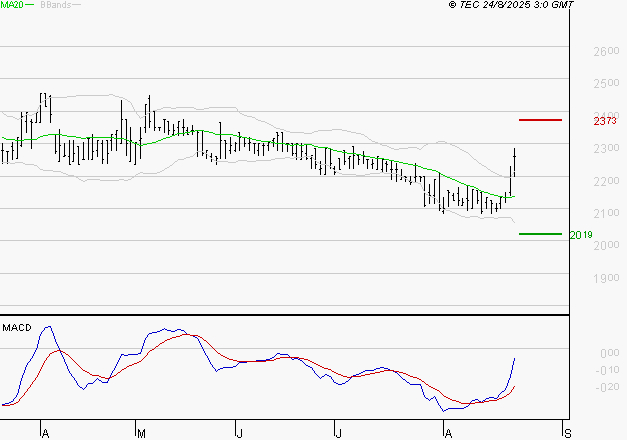The height and width of the screenshot is (440, 627).
Task: Click the leftmost A month marker
Action: tap(45, 432)
